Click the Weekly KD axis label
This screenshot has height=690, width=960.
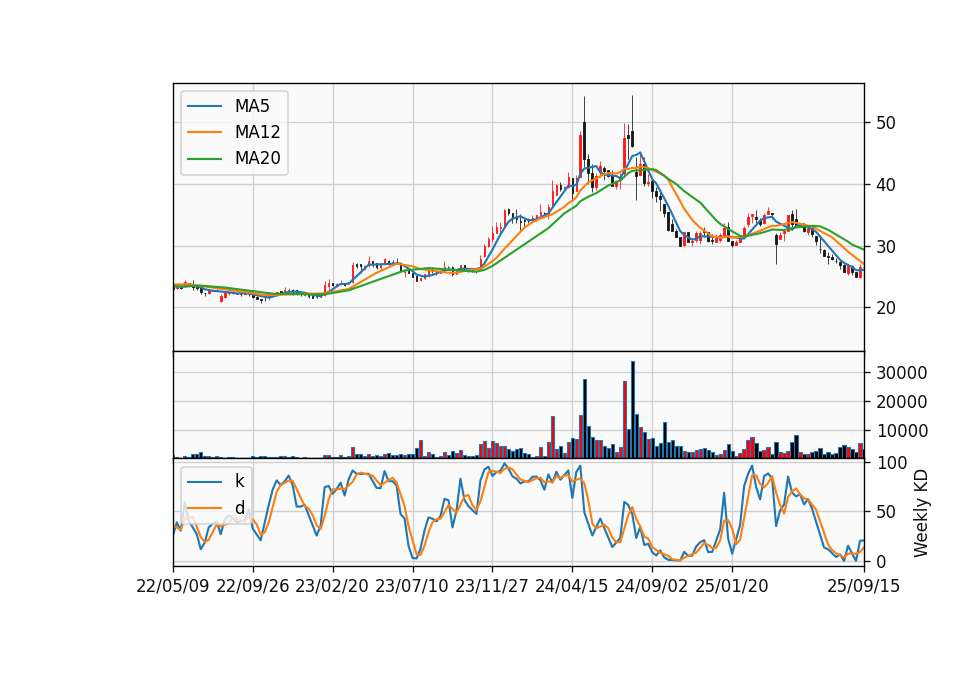coord(921,513)
